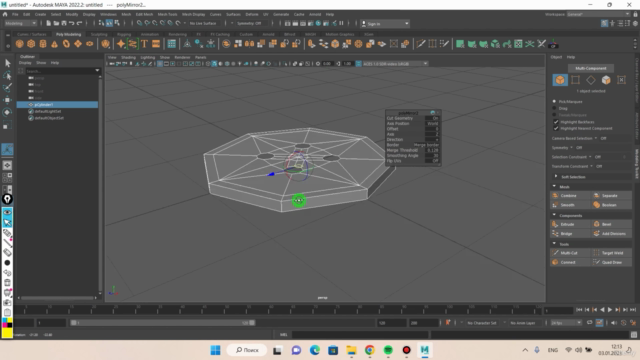
Task: Click the Save Scene icon
Action: [x=64, y=23]
